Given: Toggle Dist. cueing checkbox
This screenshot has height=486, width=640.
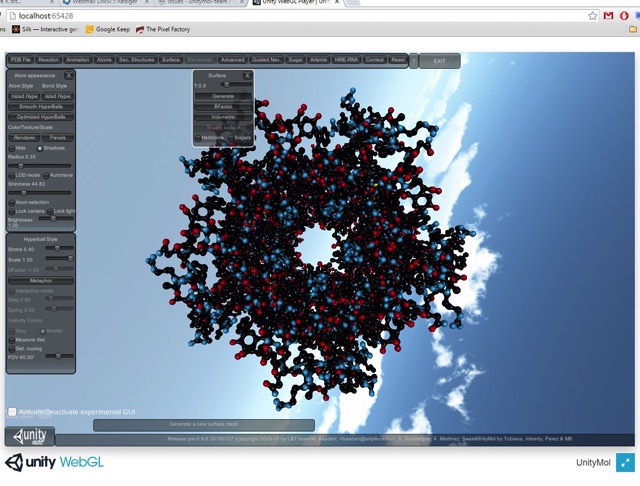Looking at the screenshot, I should (x=12, y=349).
